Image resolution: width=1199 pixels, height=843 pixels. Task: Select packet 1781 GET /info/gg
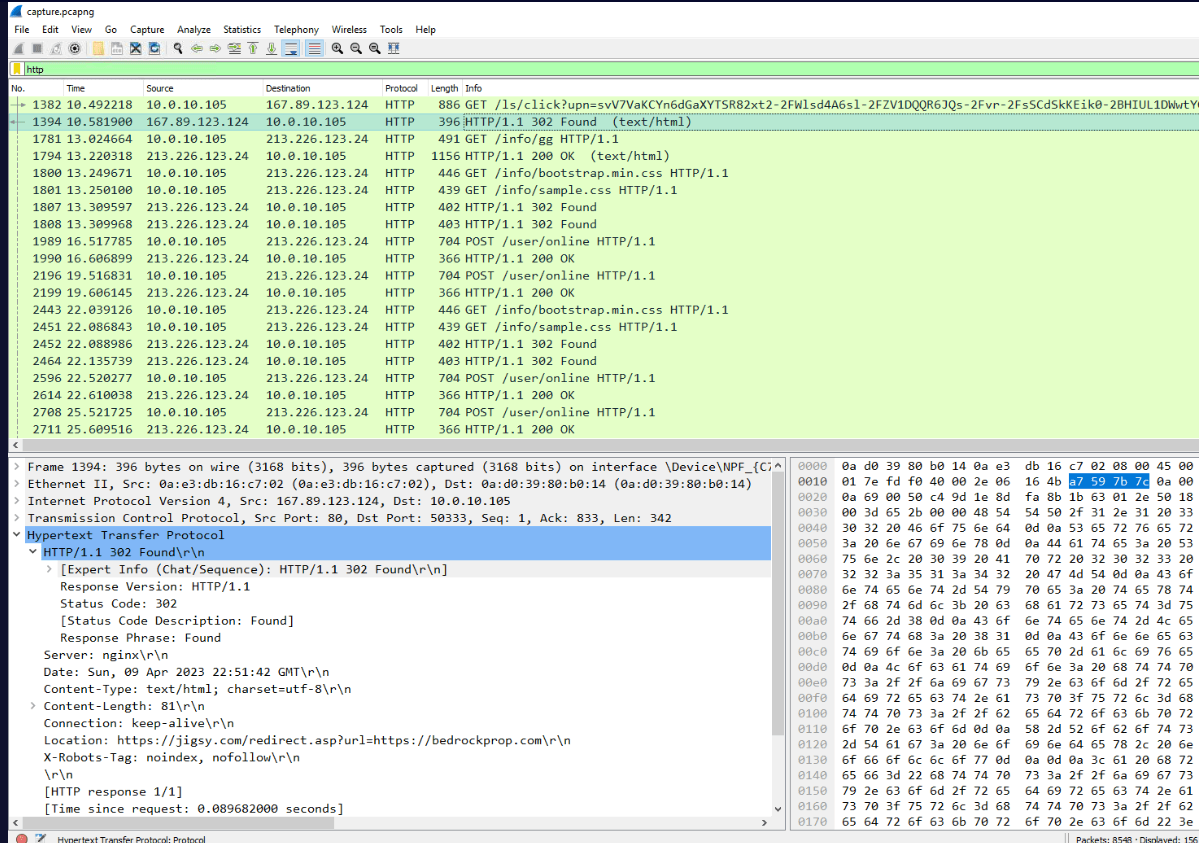click(604, 139)
